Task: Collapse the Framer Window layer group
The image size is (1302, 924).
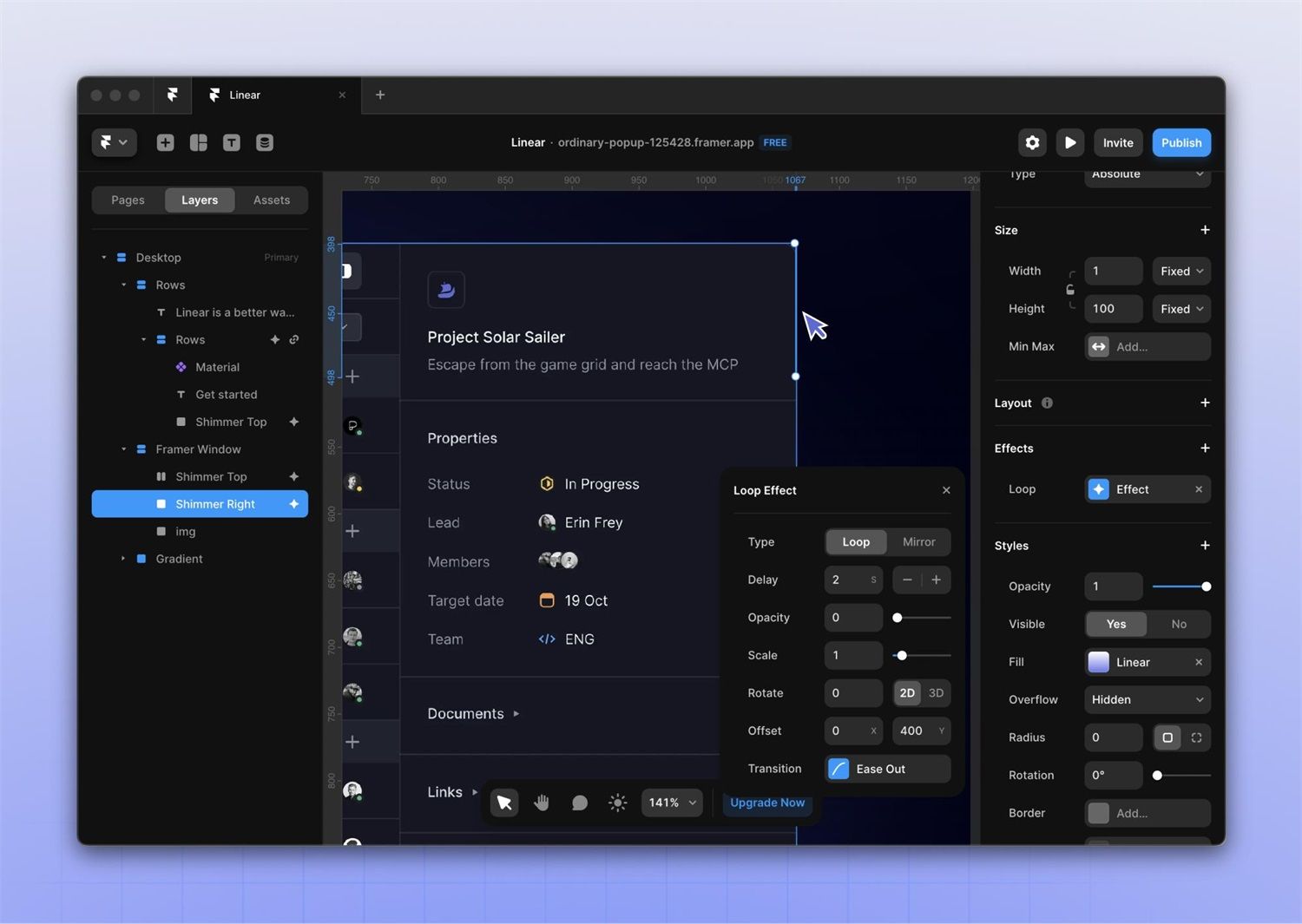Action: coord(123,449)
